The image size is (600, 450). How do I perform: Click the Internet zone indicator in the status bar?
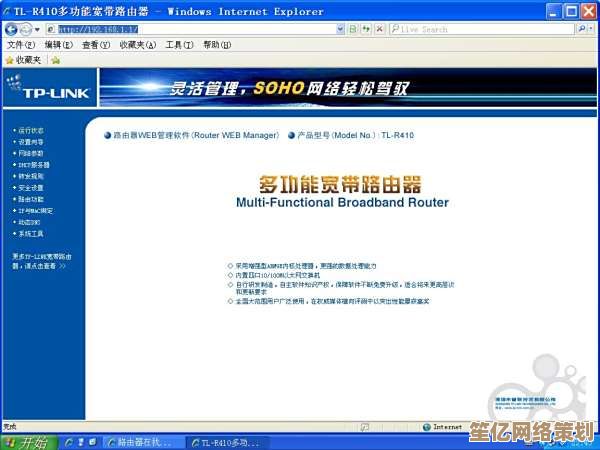click(x=443, y=427)
